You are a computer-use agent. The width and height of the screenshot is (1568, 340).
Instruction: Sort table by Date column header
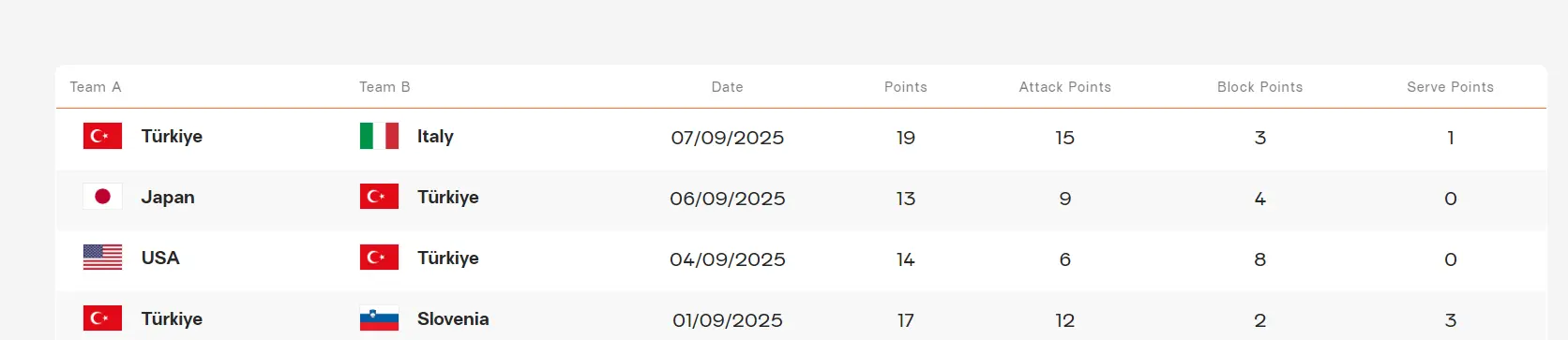(727, 87)
